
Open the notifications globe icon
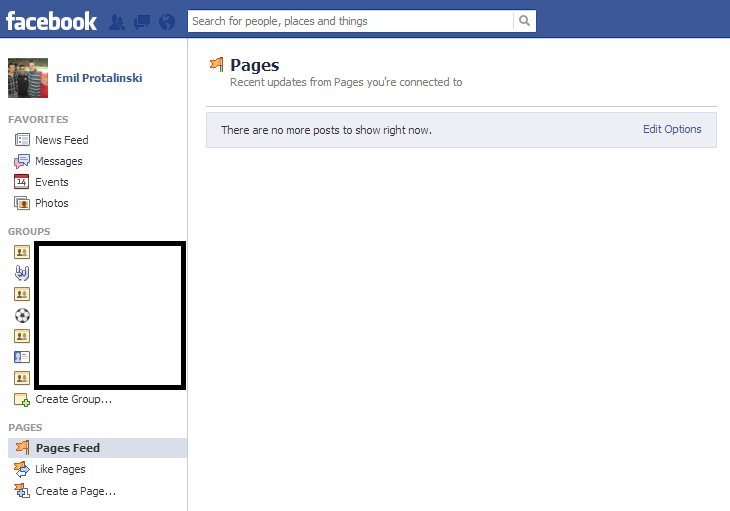point(167,22)
